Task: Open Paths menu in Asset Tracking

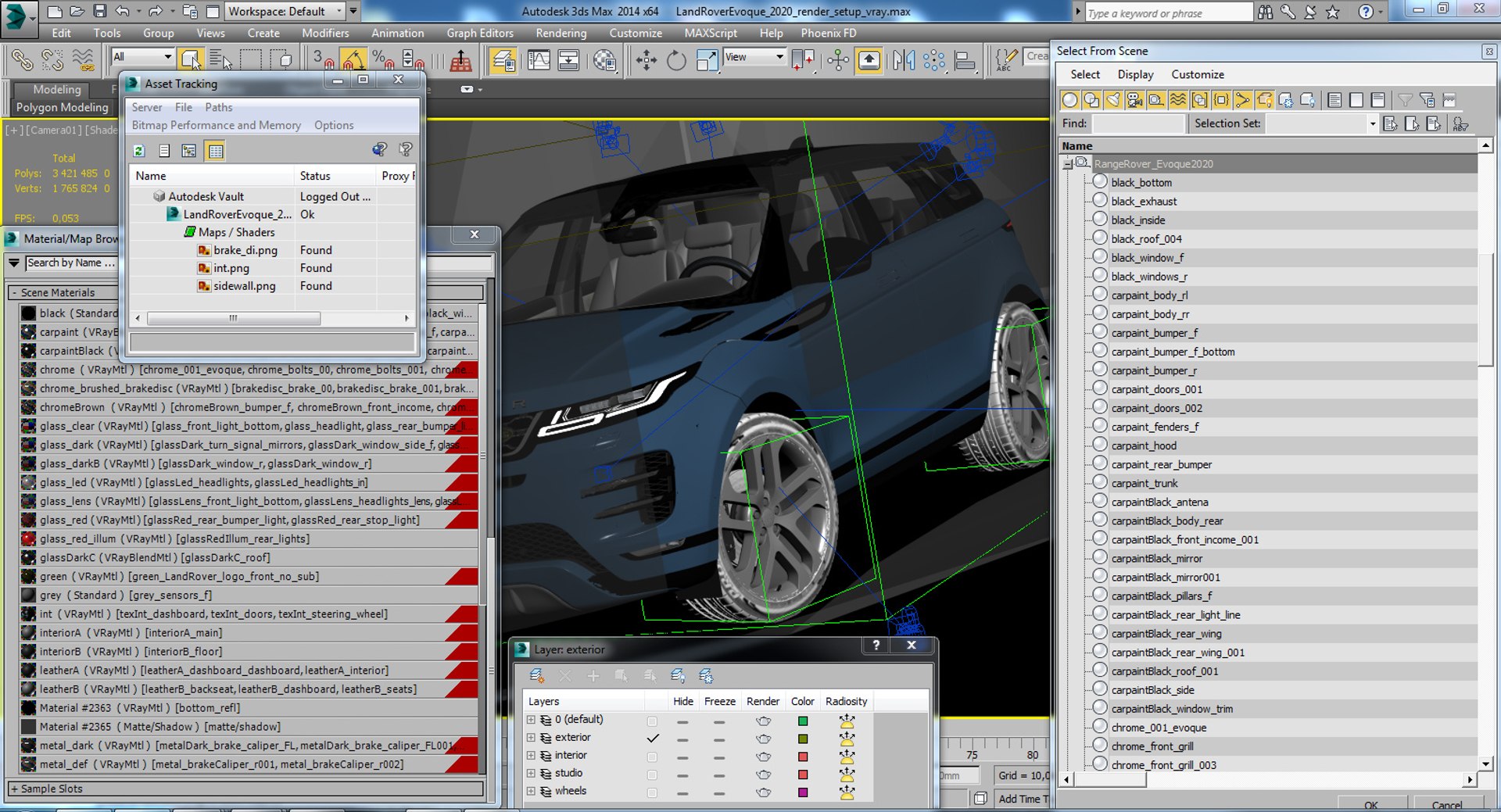Action: (x=218, y=107)
